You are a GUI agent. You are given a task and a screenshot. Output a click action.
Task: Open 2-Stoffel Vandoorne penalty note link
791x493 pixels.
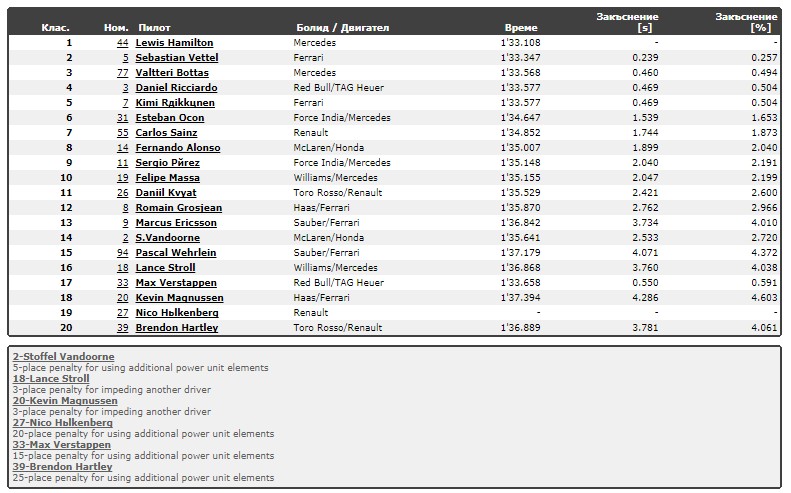[x=64, y=357]
